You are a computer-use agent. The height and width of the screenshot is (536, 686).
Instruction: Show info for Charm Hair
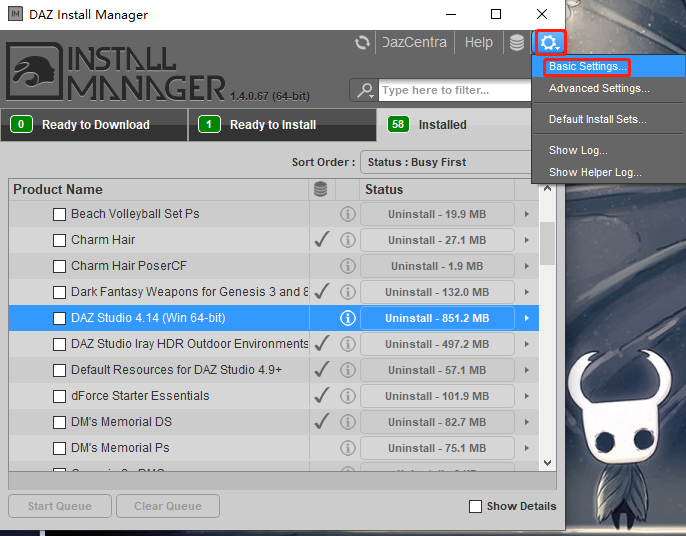348,240
